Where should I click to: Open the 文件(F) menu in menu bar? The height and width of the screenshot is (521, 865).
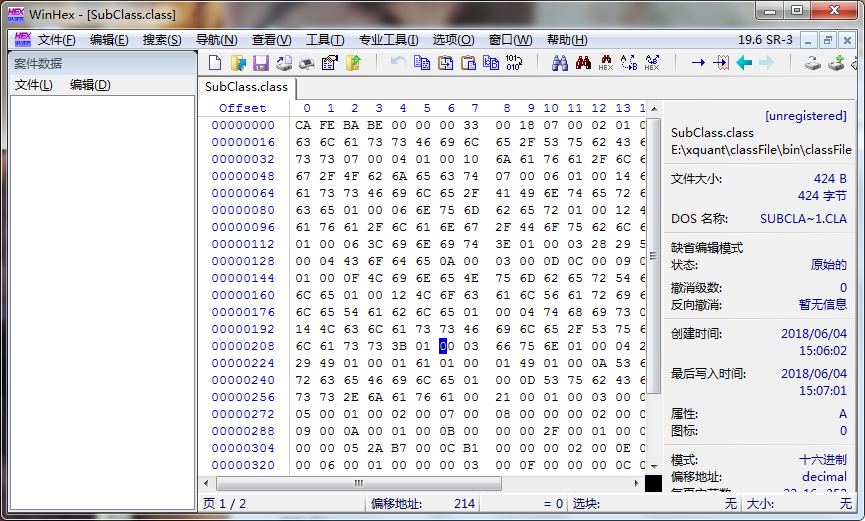coord(56,40)
